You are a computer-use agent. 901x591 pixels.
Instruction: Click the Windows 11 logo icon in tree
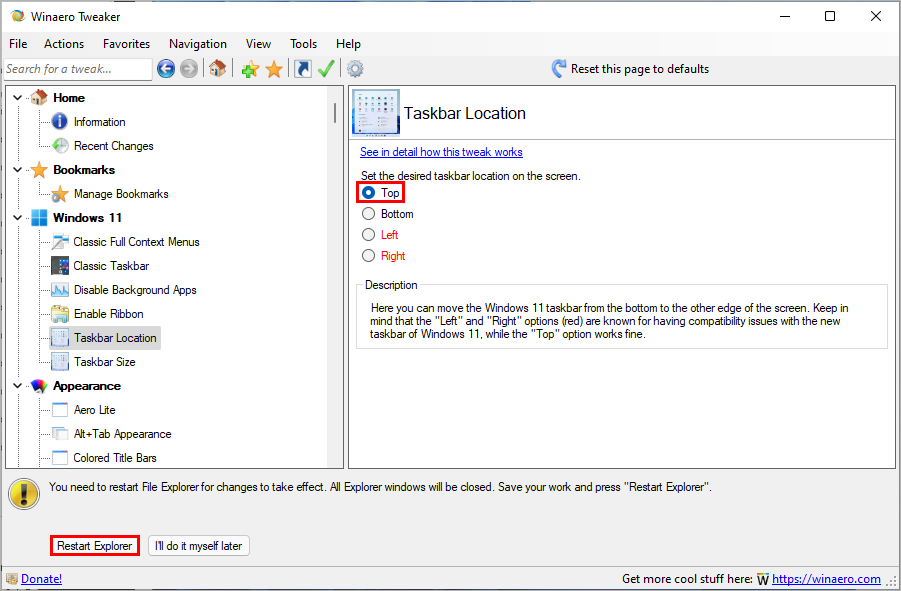(39, 218)
